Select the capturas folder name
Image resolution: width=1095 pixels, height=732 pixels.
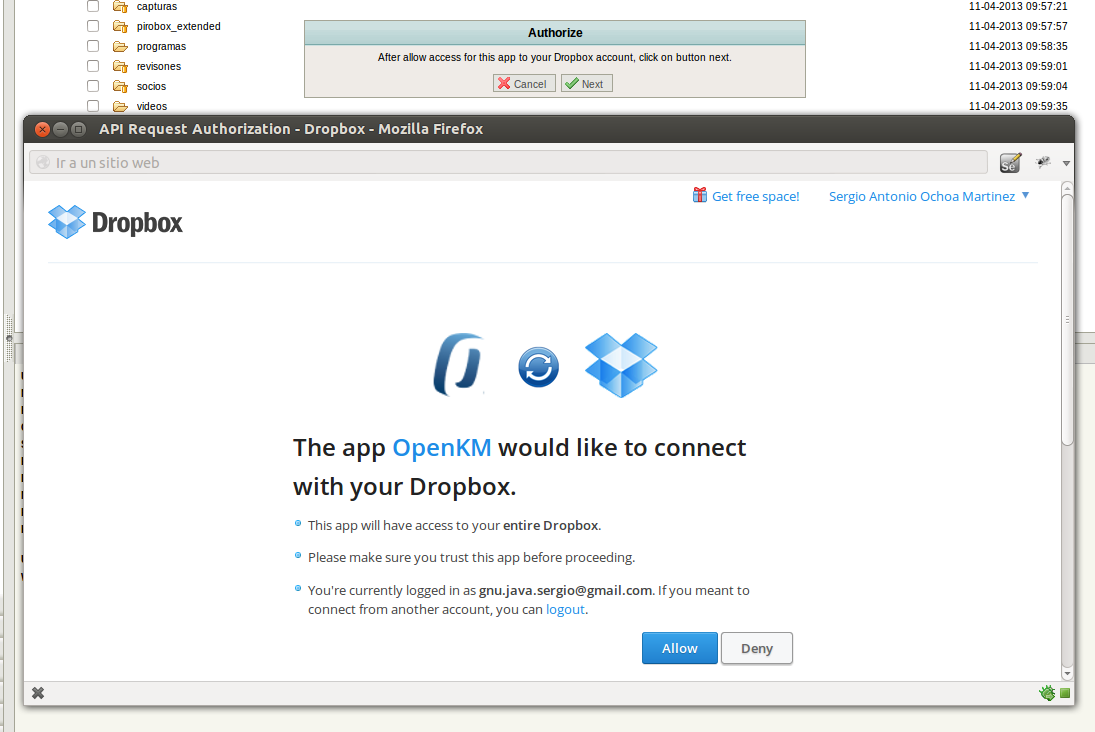(157, 6)
